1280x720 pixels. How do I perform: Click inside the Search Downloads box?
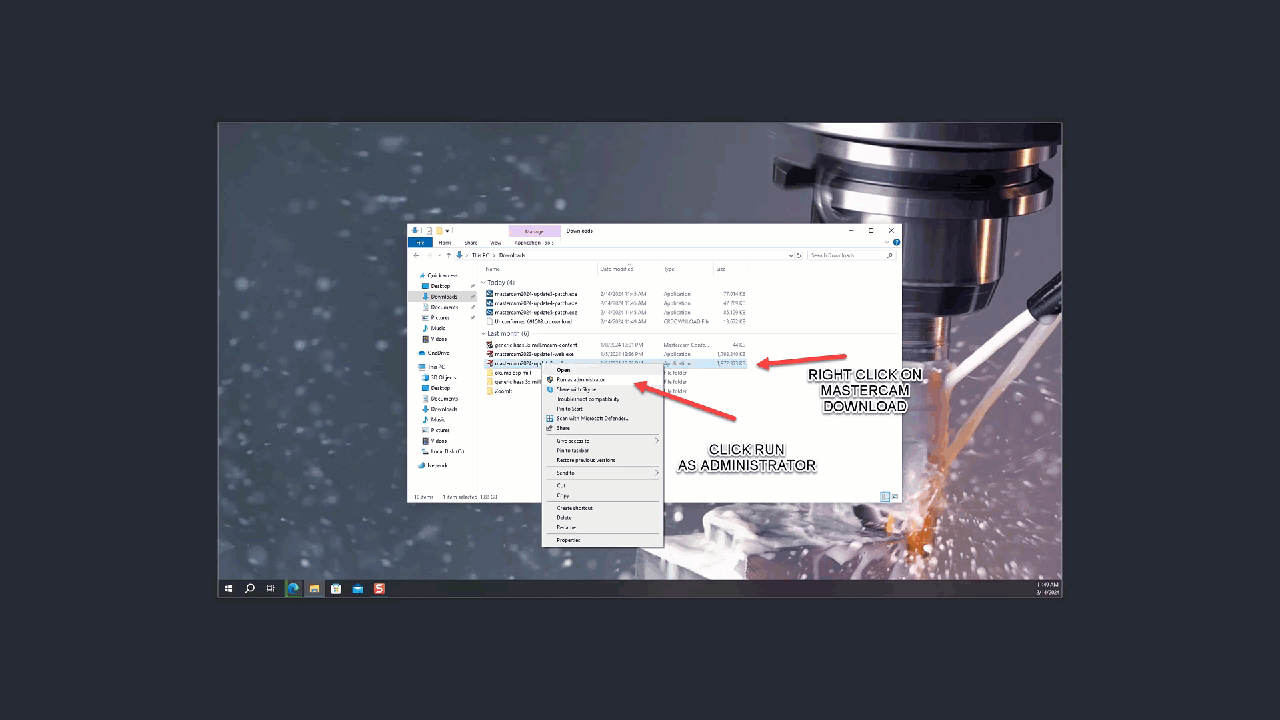[x=850, y=255]
